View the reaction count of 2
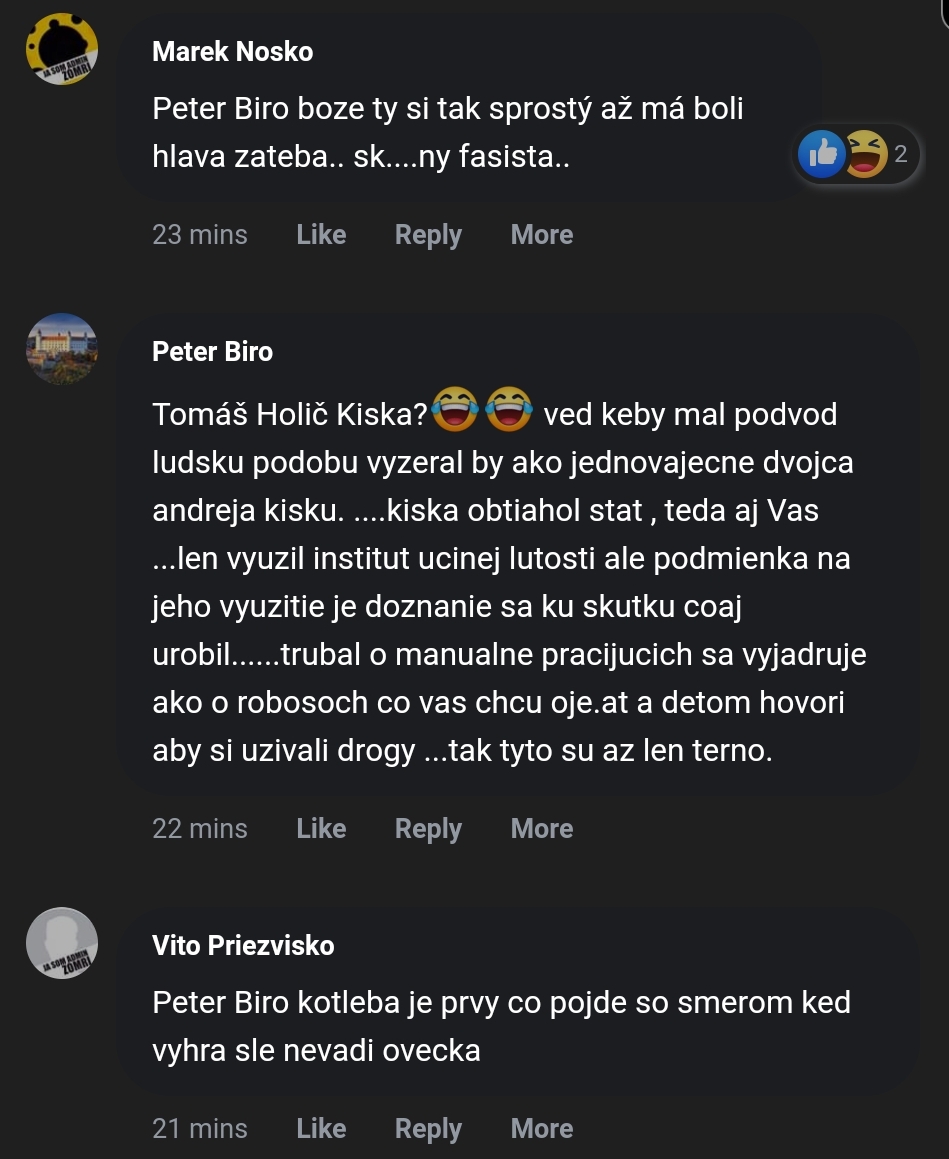Image resolution: width=949 pixels, height=1159 pixels. pyautogui.click(x=900, y=154)
